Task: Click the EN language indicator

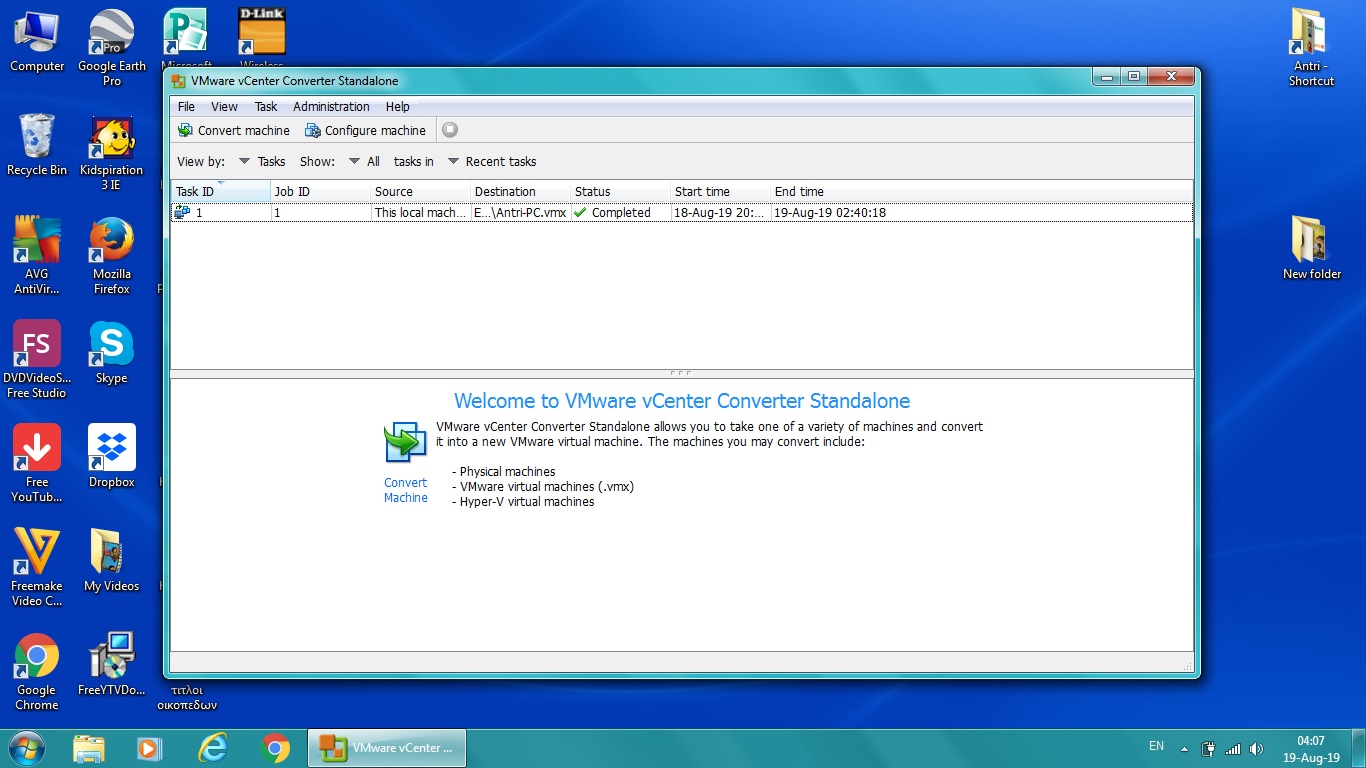Action: click(x=1156, y=746)
